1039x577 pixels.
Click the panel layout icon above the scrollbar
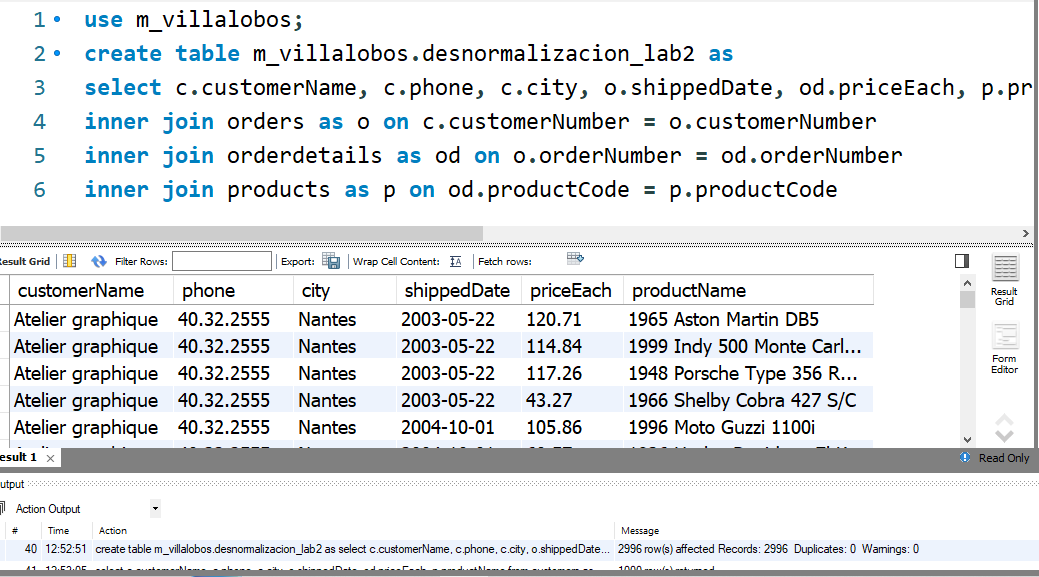(962, 260)
